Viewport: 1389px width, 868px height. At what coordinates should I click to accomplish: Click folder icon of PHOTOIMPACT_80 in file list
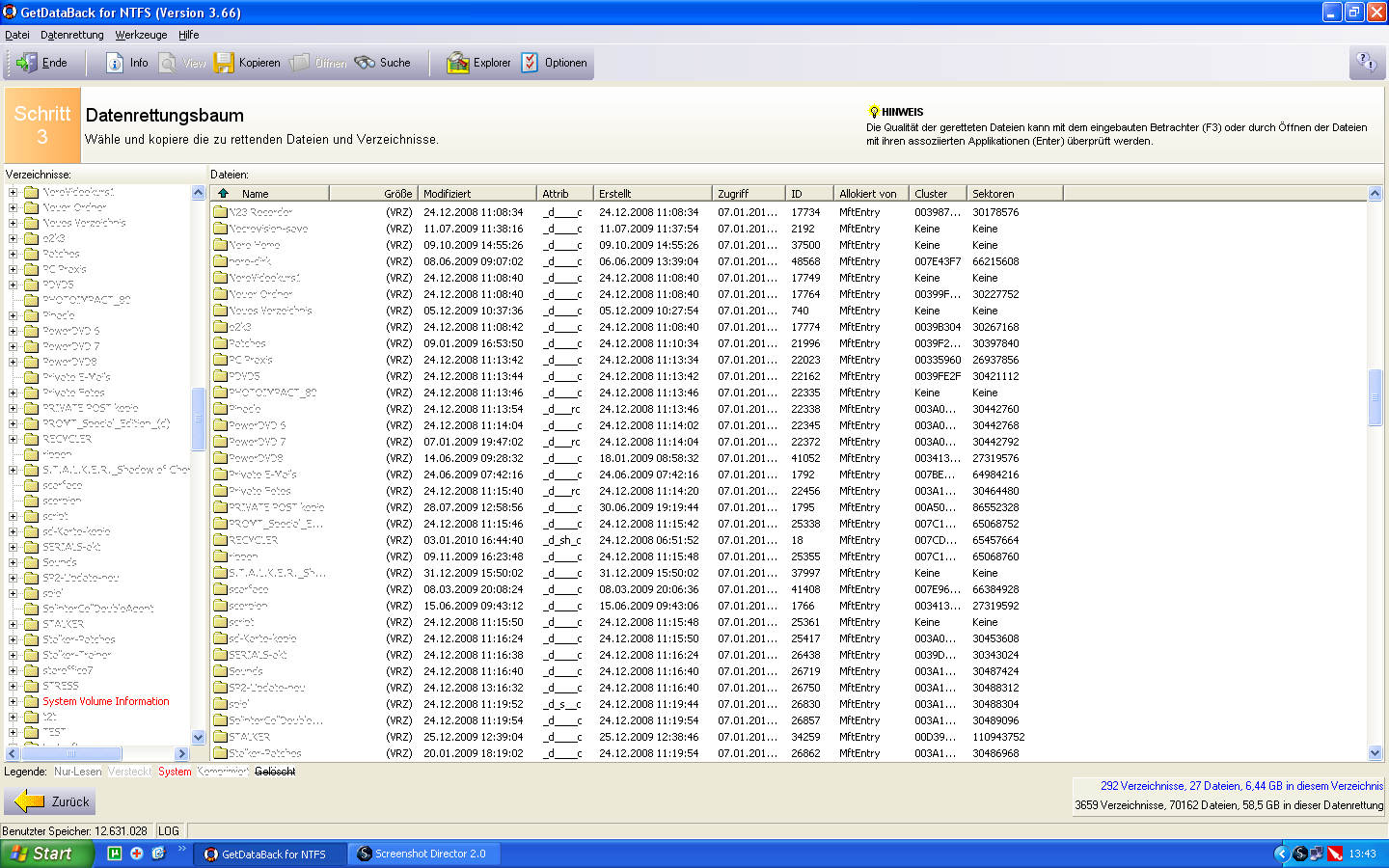pyautogui.click(x=220, y=393)
